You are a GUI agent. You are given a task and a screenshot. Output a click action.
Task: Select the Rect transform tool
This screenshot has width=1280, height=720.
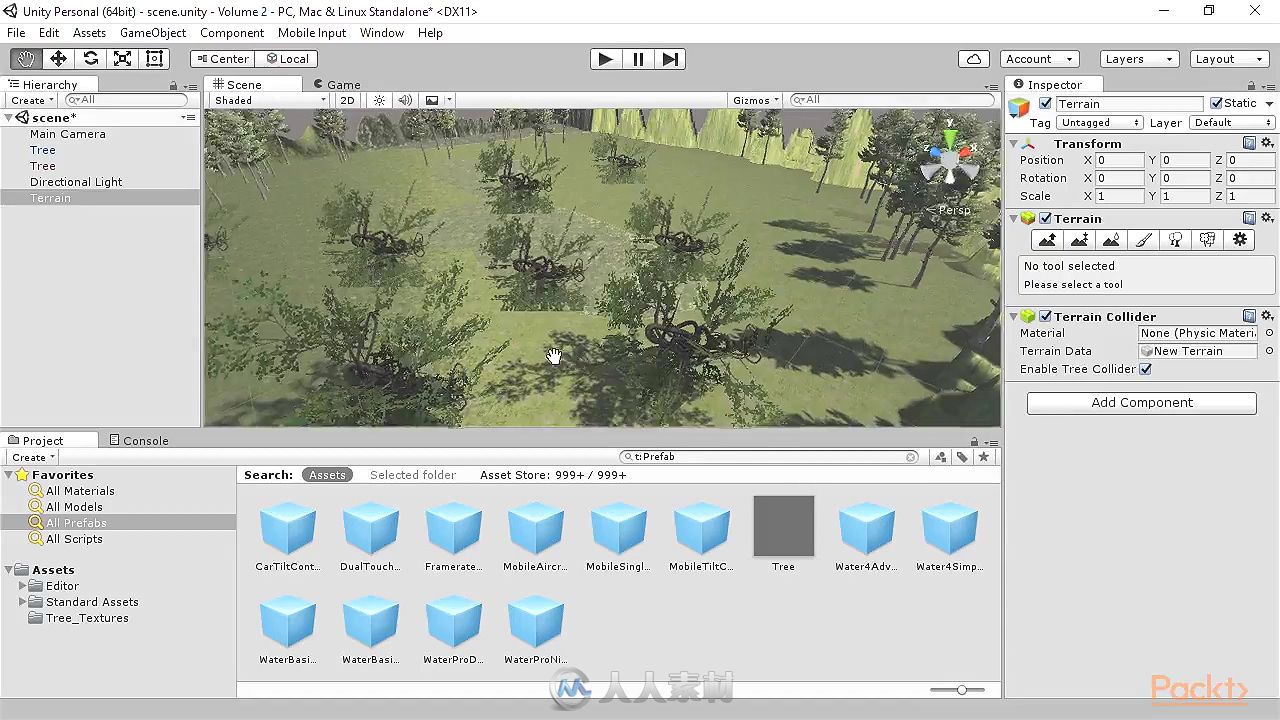tap(154, 59)
